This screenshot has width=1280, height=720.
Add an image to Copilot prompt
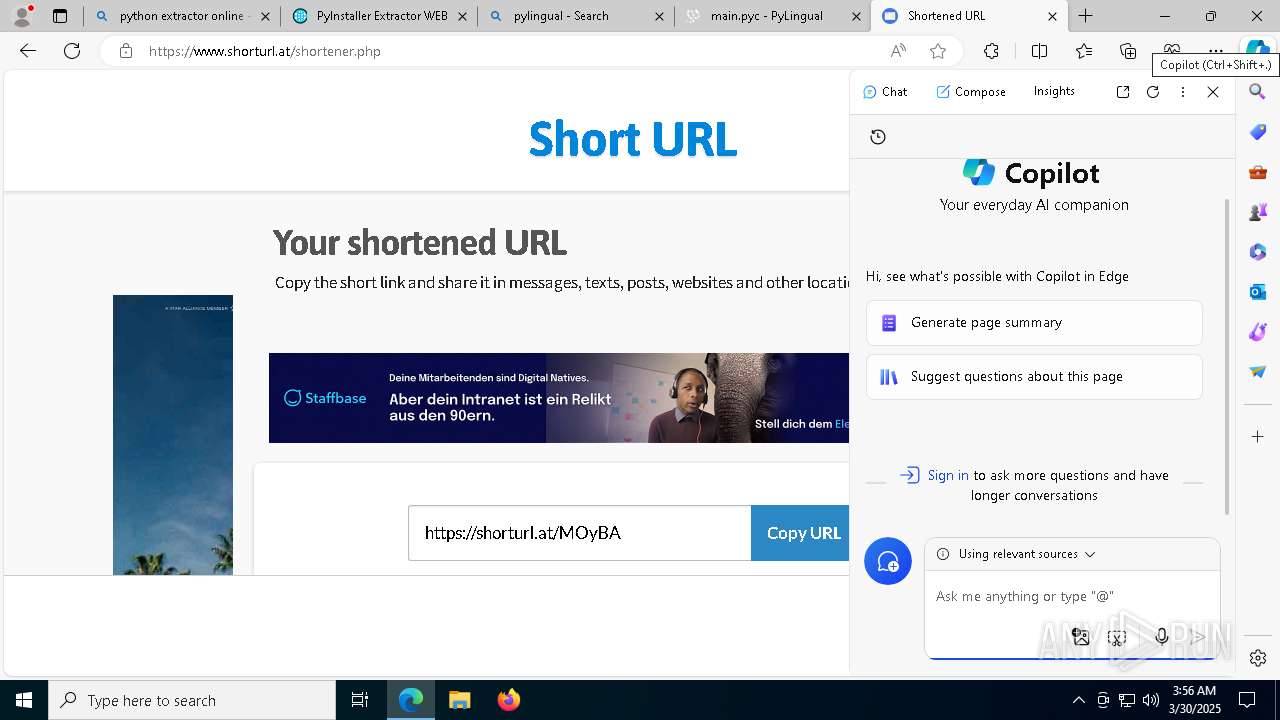tap(1080, 636)
